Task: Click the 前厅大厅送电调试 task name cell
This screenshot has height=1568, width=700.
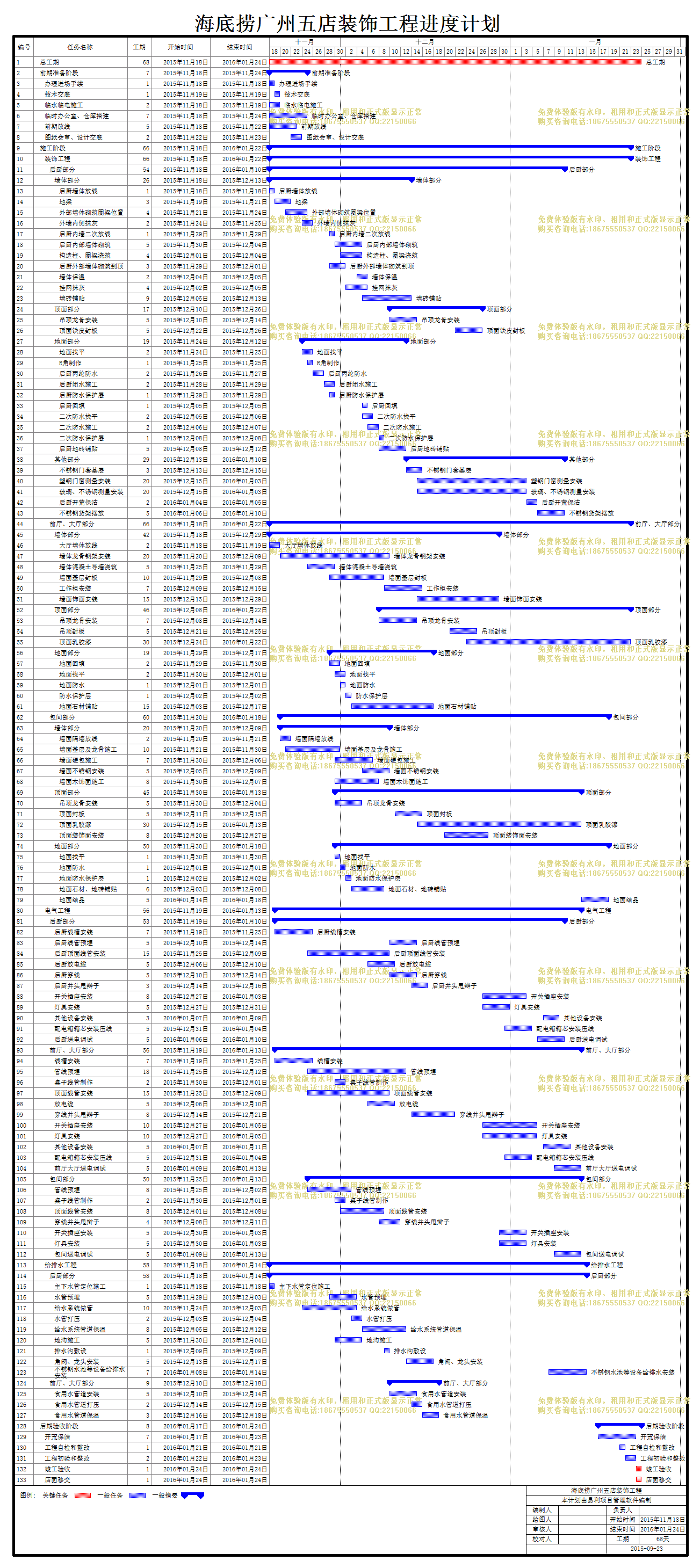Action: 80,1168
